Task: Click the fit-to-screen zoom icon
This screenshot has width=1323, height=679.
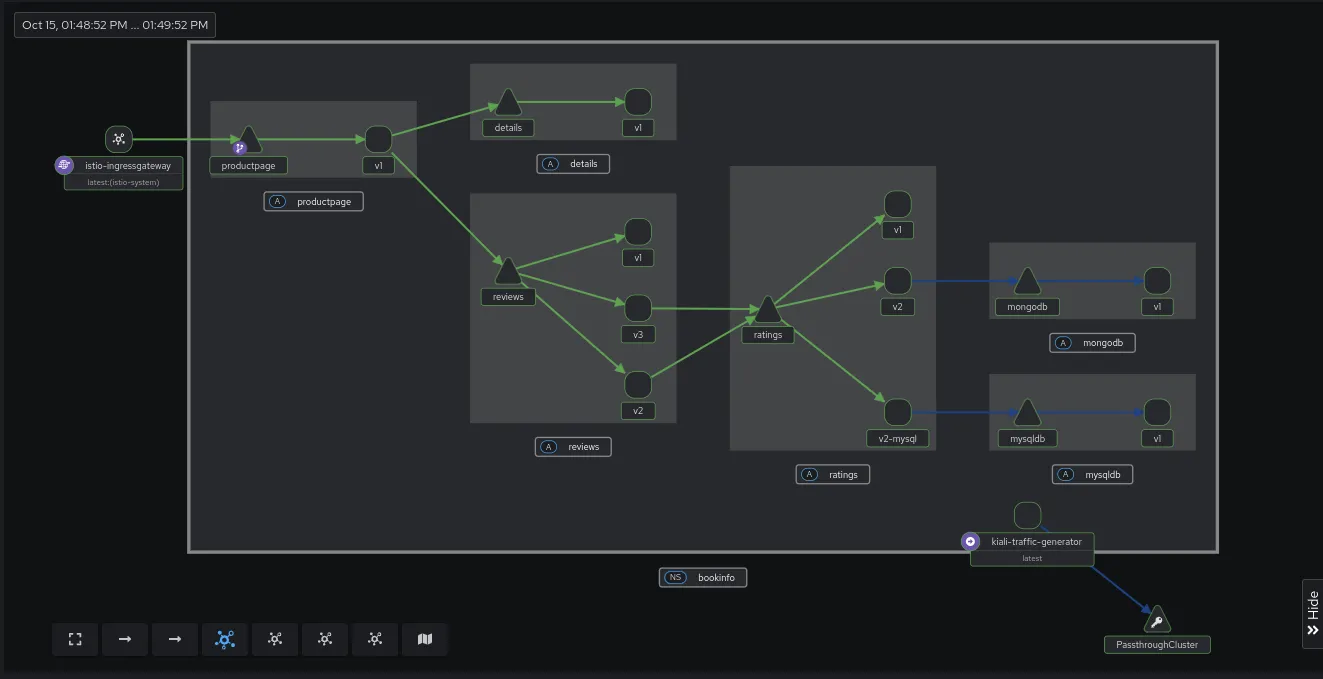Action: click(75, 639)
